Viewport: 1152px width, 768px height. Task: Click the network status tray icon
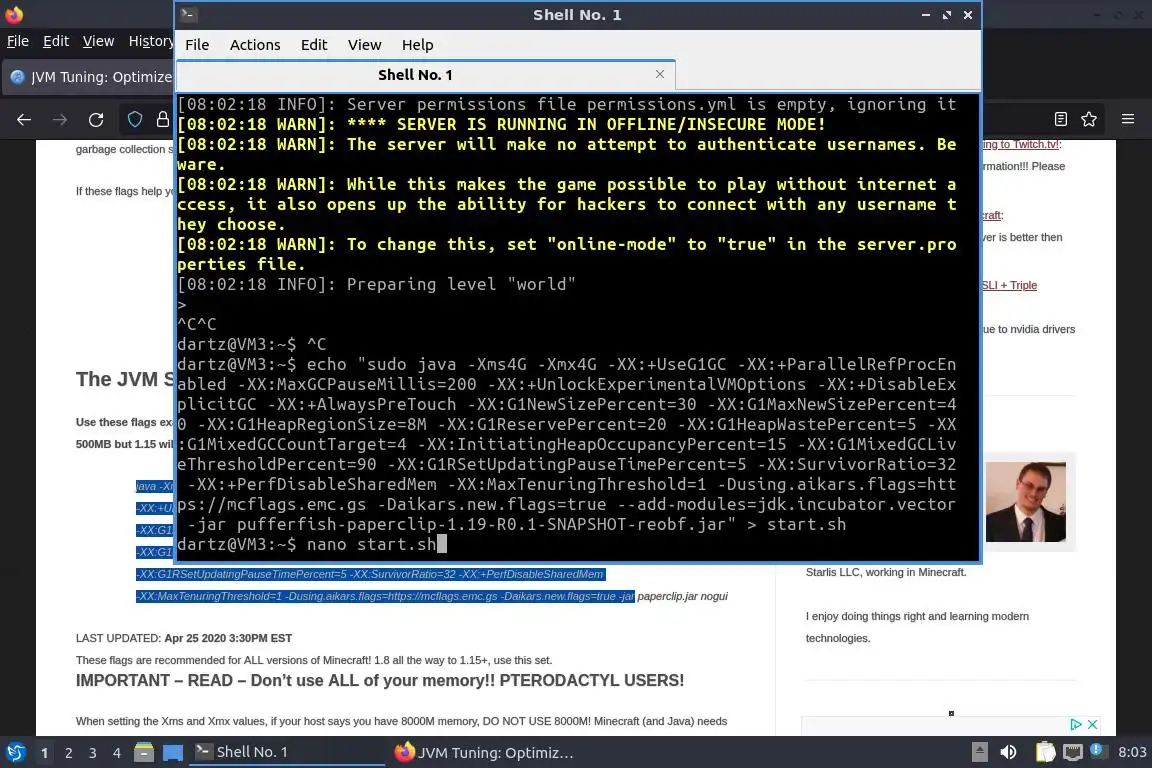coord(1073,752)
